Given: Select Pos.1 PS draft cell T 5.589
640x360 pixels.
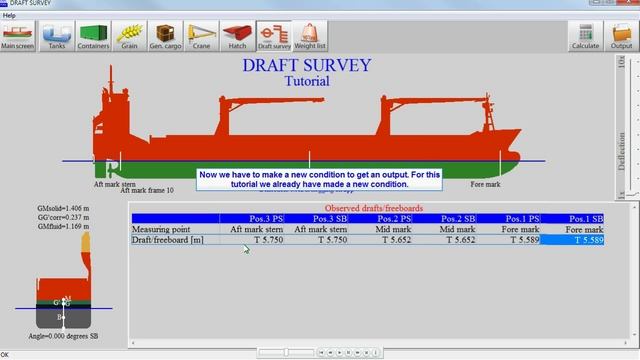Looking at the screenshot, I should click(509, 240).
